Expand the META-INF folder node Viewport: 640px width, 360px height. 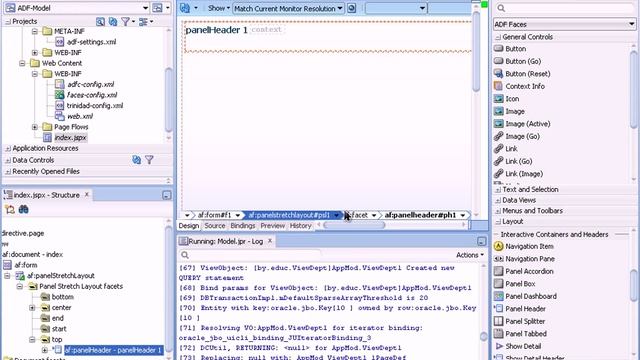35,31
